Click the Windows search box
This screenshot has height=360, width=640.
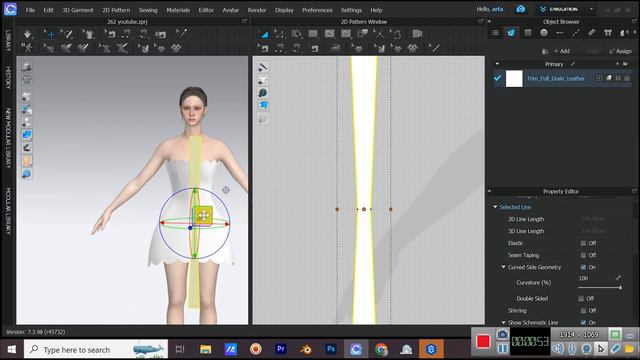(x=96, y=349)
